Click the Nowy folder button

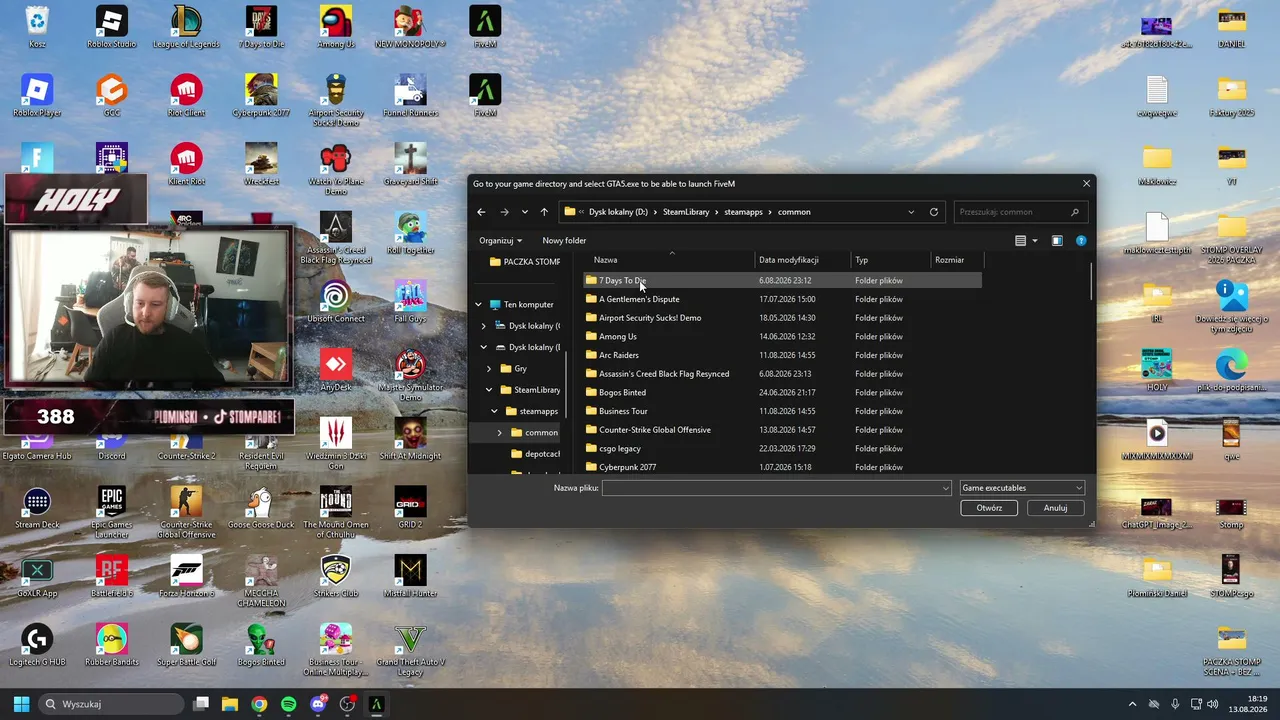pyautogui.click(x=564, y=241)
